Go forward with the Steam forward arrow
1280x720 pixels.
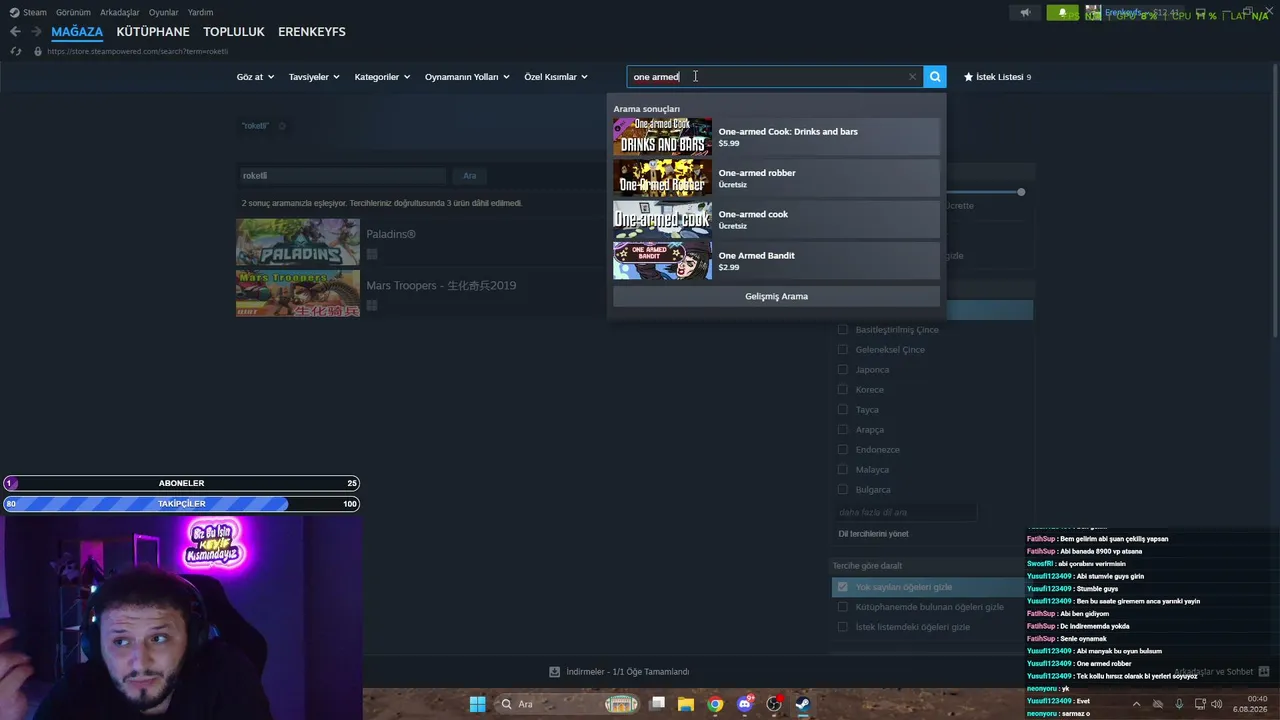36,32
